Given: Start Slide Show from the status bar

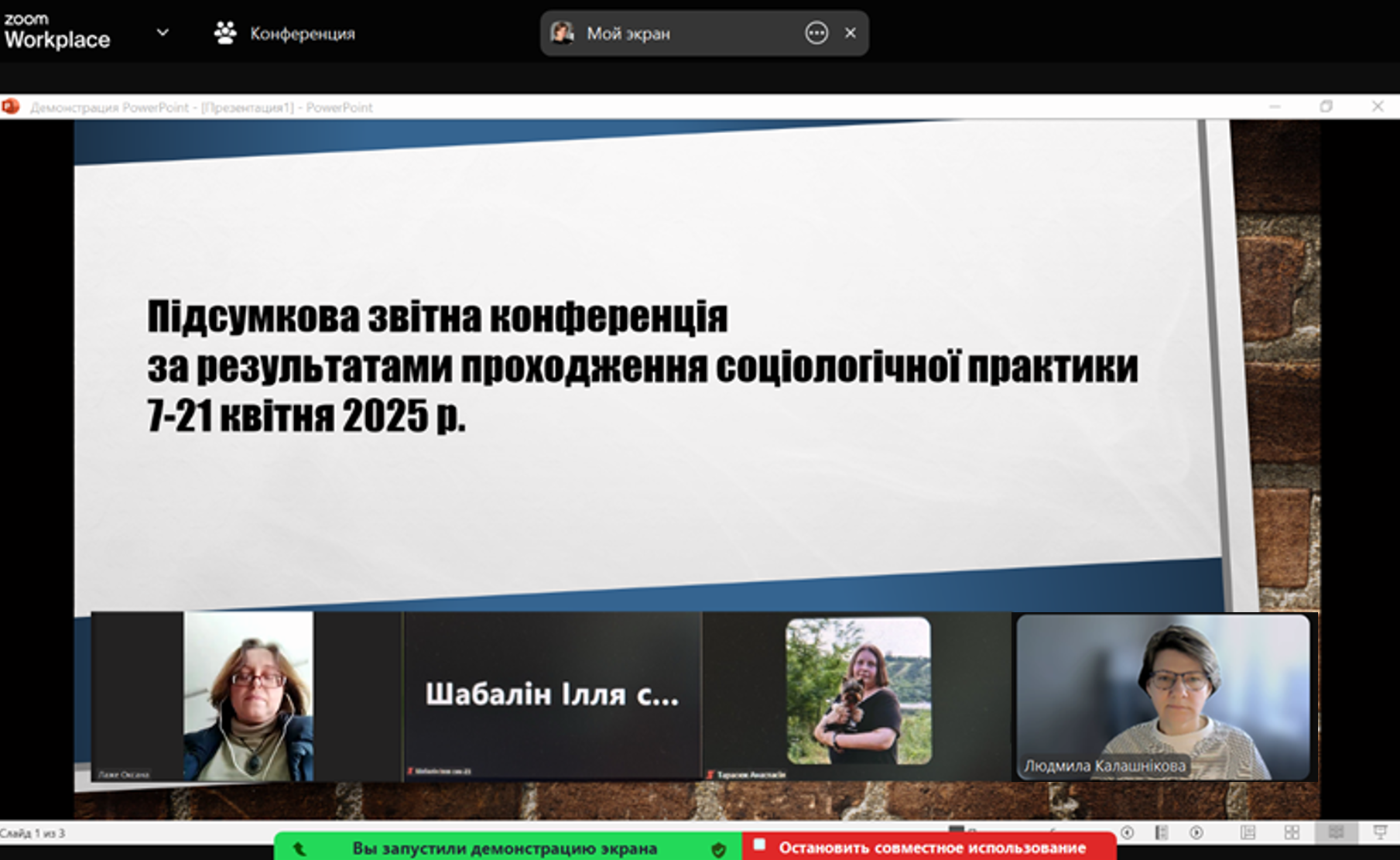Looking at the screenshot, I should pyautogui.click(x=1380, y=832).
